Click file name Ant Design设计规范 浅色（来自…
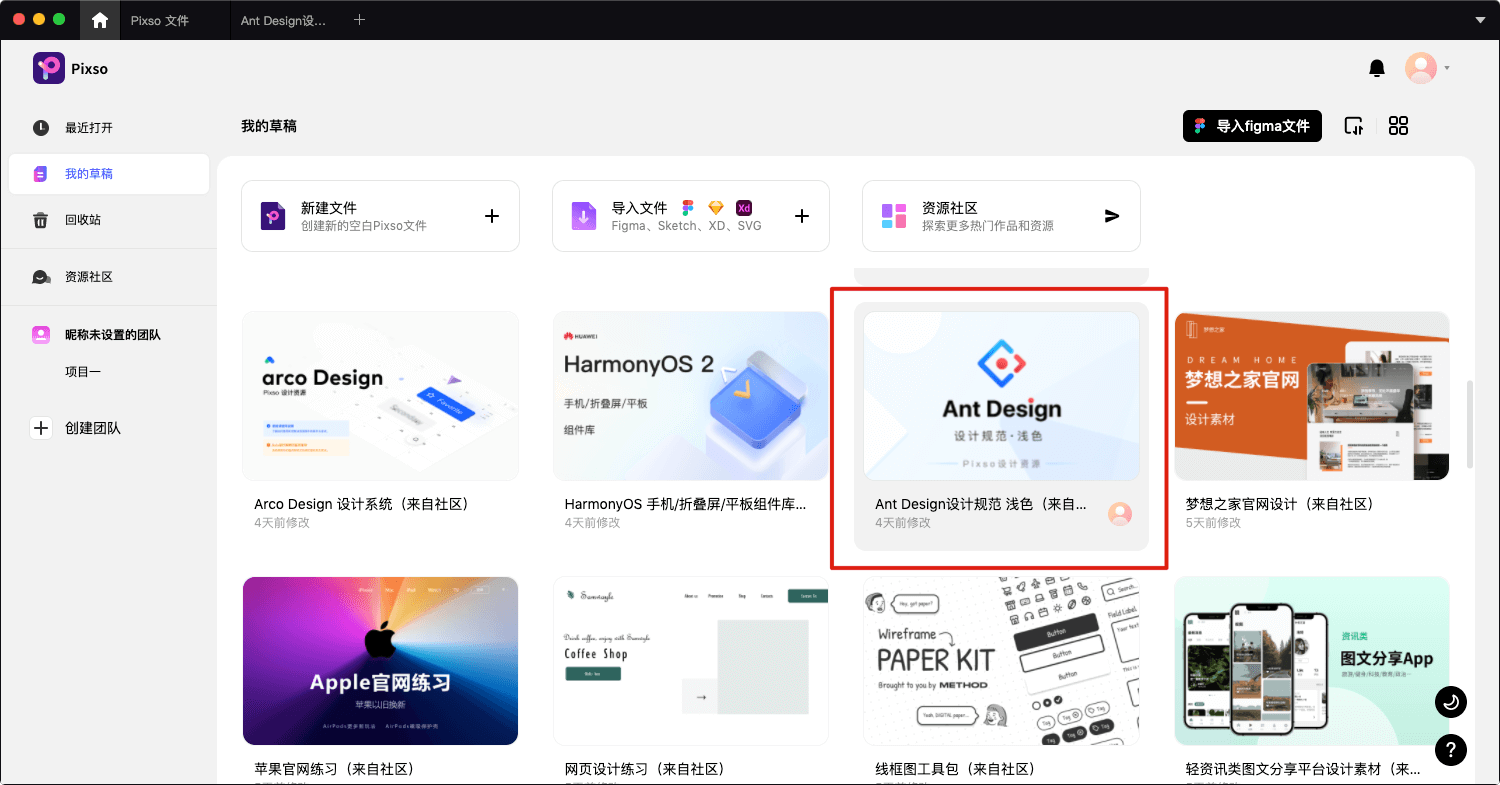1500x785 pixels. click(980, 504)
